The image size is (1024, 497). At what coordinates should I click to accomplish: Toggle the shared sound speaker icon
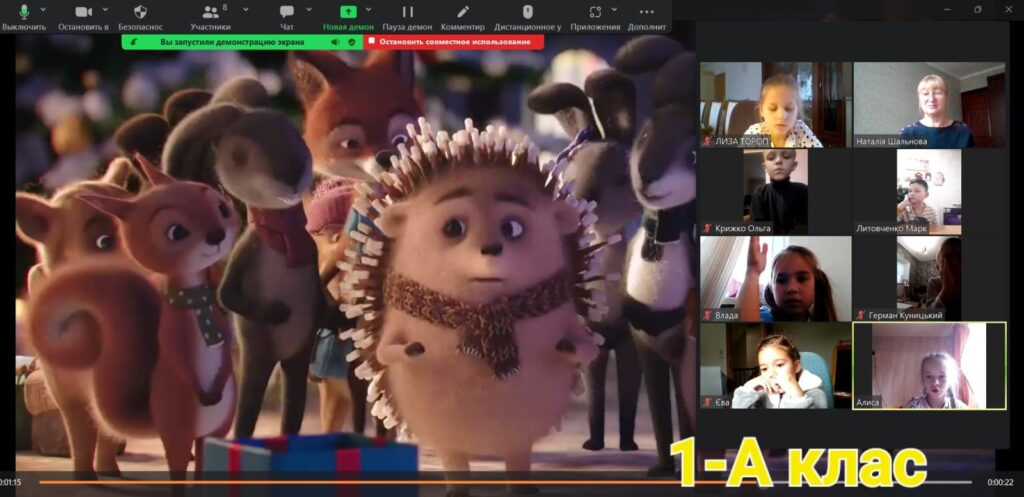[x=335, y=42]
